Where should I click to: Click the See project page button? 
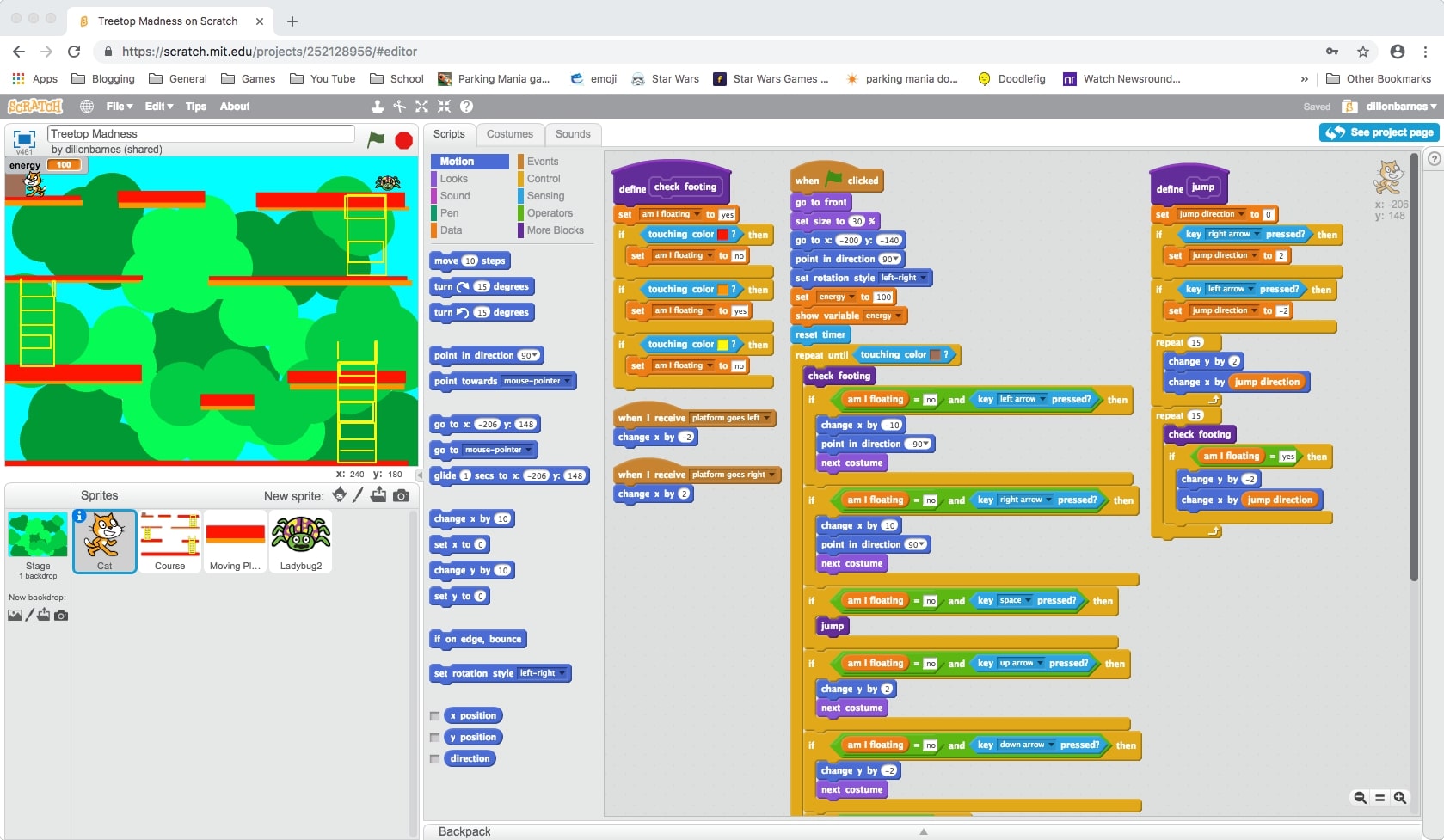(1379, 132)
